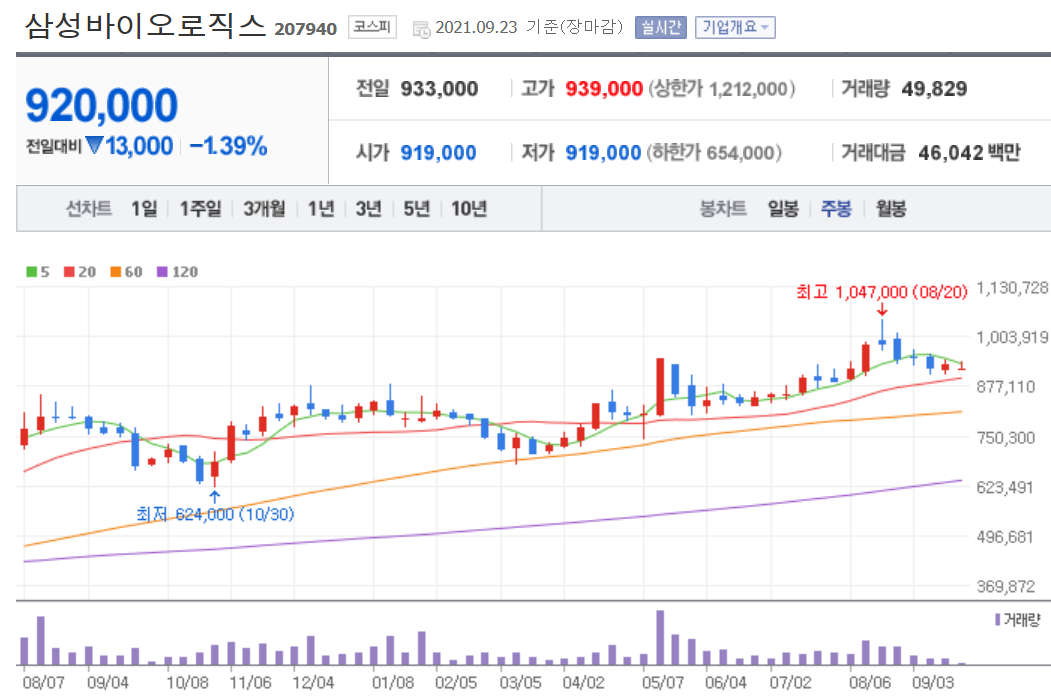Click the orange 60 moving-average legend swatch
Image resolution: width=1051 pixels, height=700 pixels.
(x=115, y=272)
